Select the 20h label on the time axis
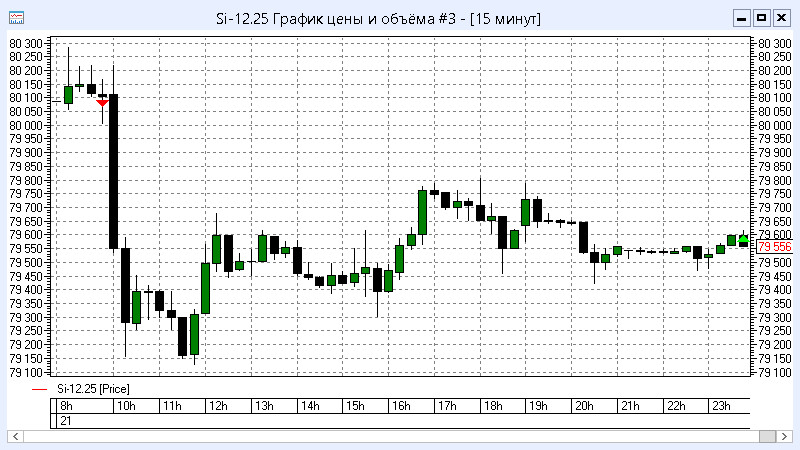Image resolution: width=800 pixels, height=450 pixels. (x=584, y=406)
